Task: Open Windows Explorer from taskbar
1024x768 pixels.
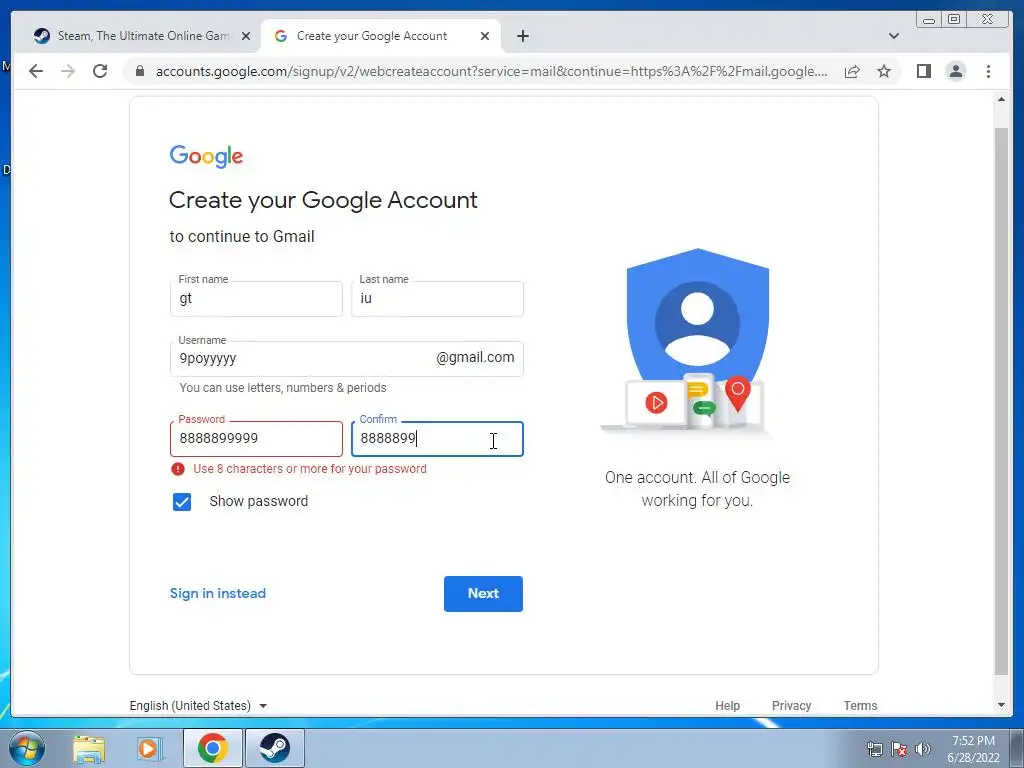Action: (89, 748)
